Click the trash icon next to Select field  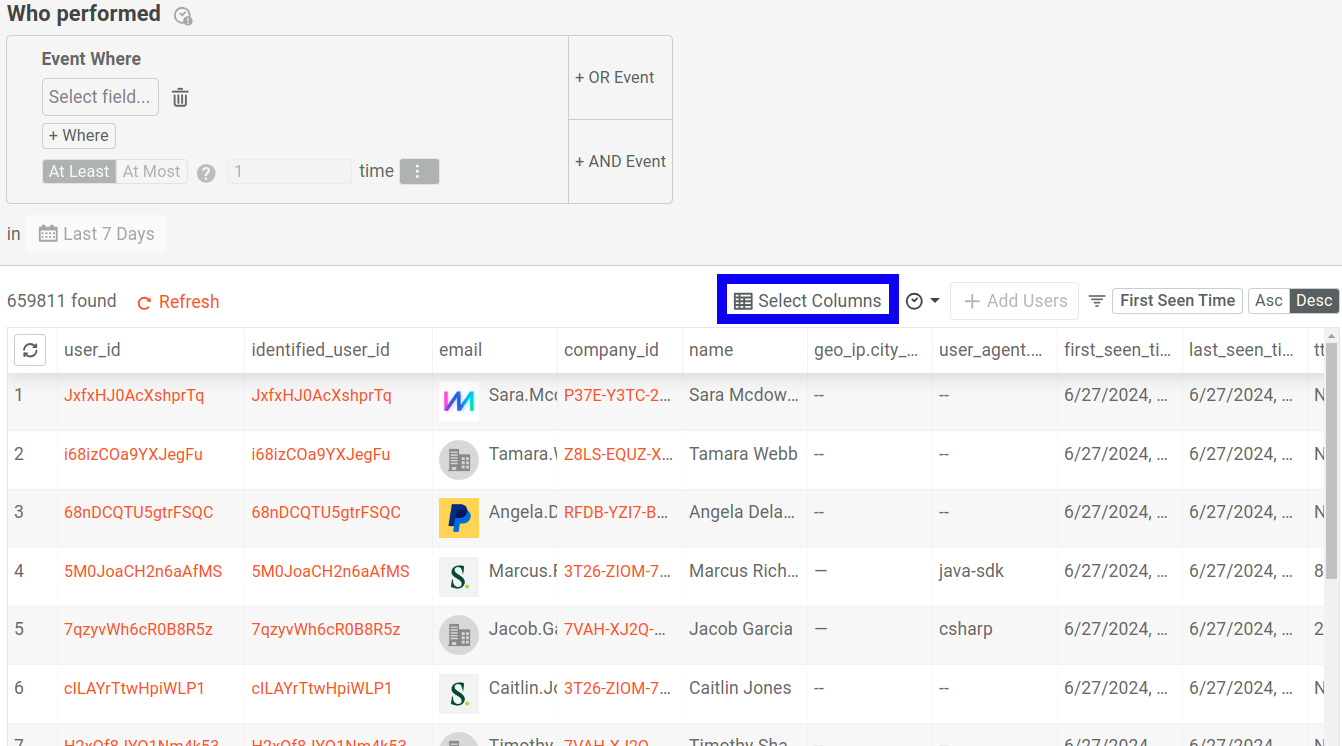179,96
